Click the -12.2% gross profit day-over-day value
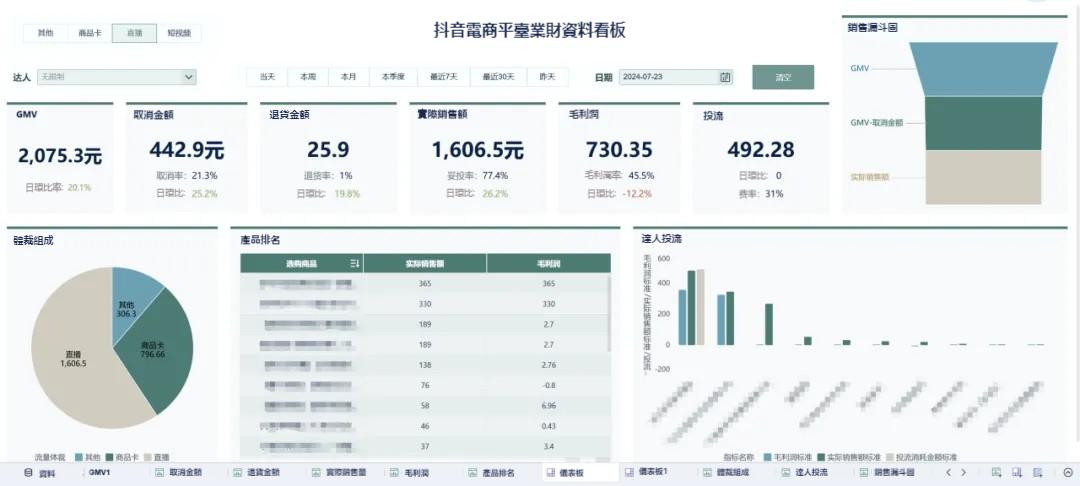1080x486 pixels. tap(637, 194)
